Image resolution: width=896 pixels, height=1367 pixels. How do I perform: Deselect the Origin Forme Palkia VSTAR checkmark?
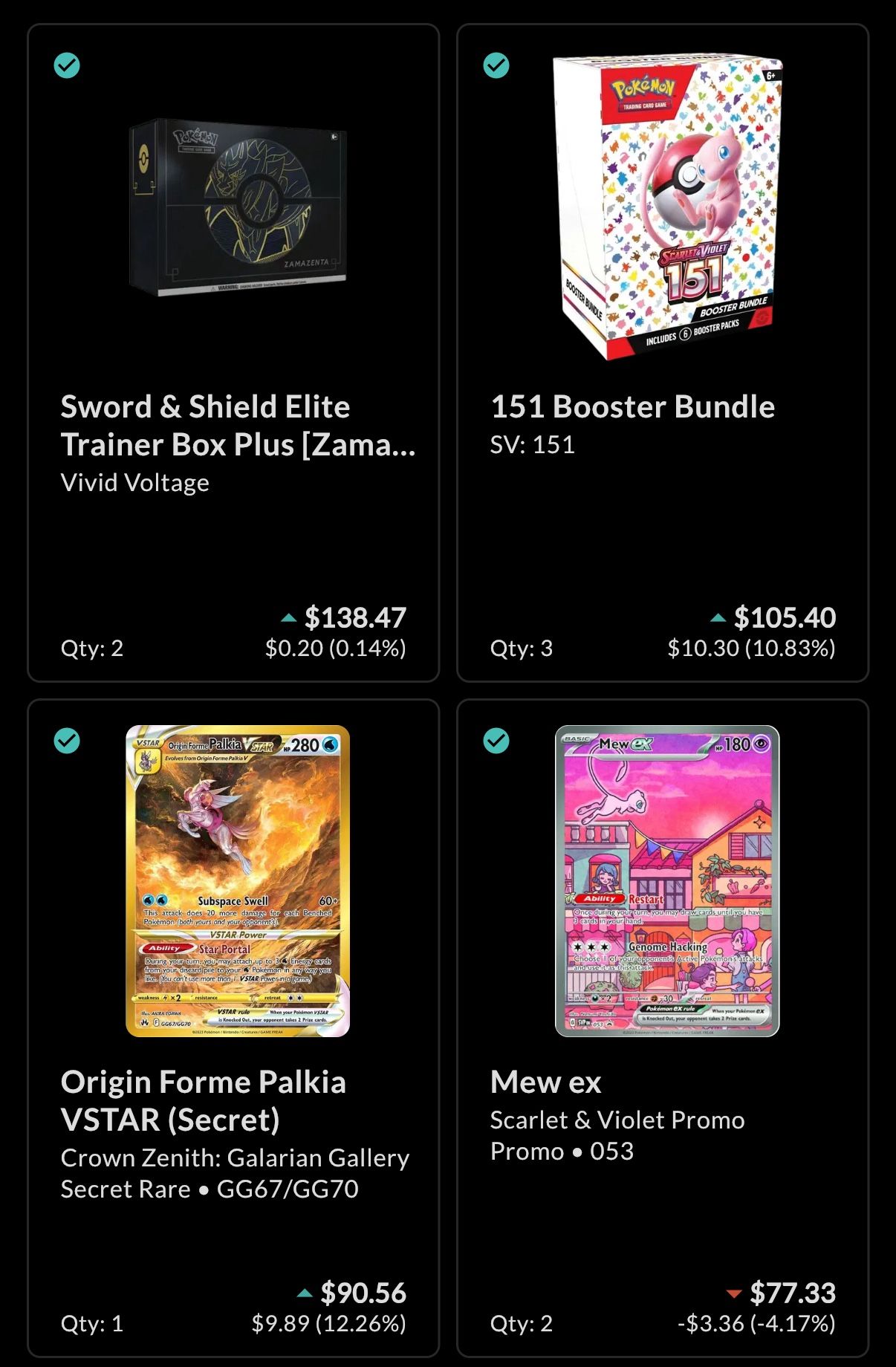point(67,740)
